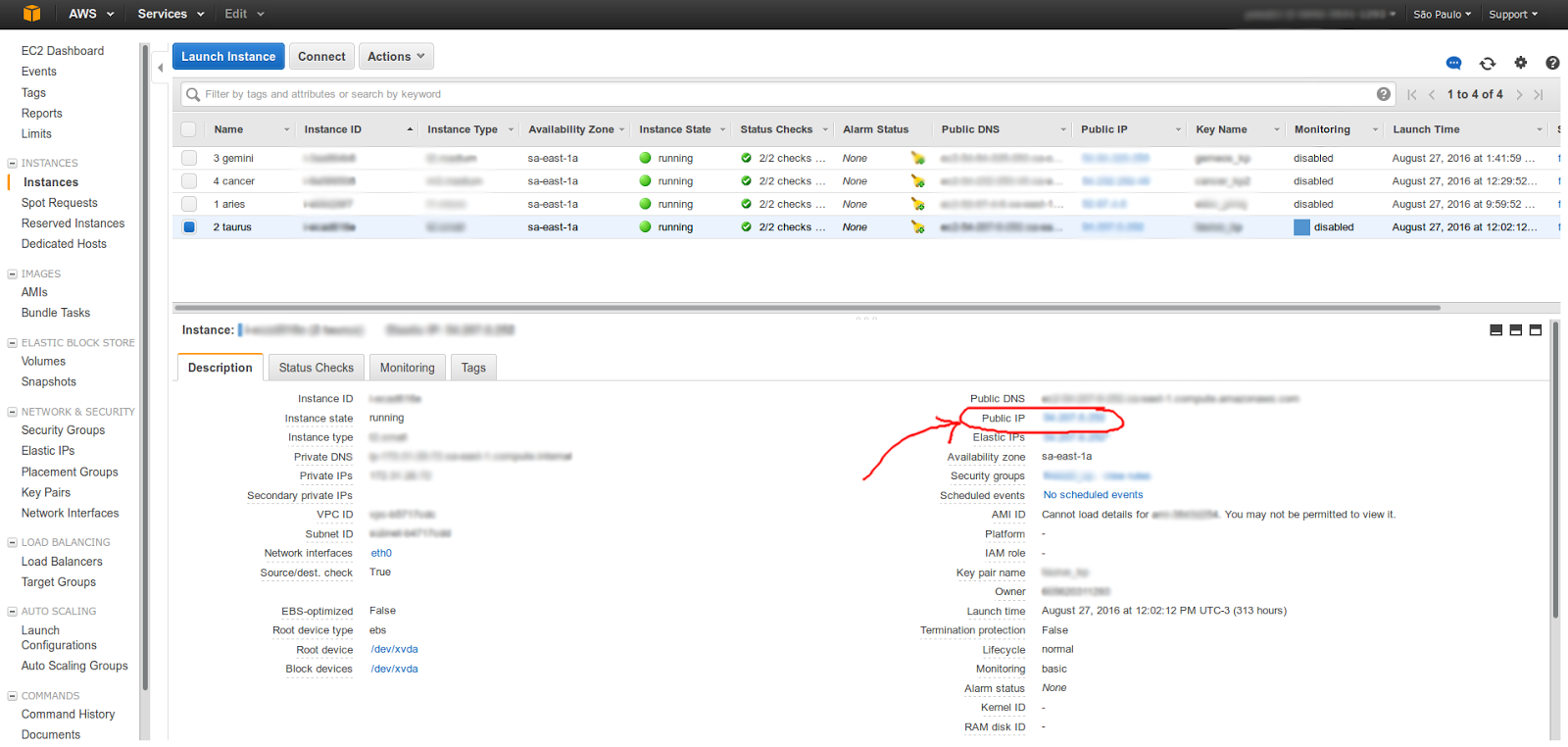
Task: Go to the first page of results
Action: 1412,94
